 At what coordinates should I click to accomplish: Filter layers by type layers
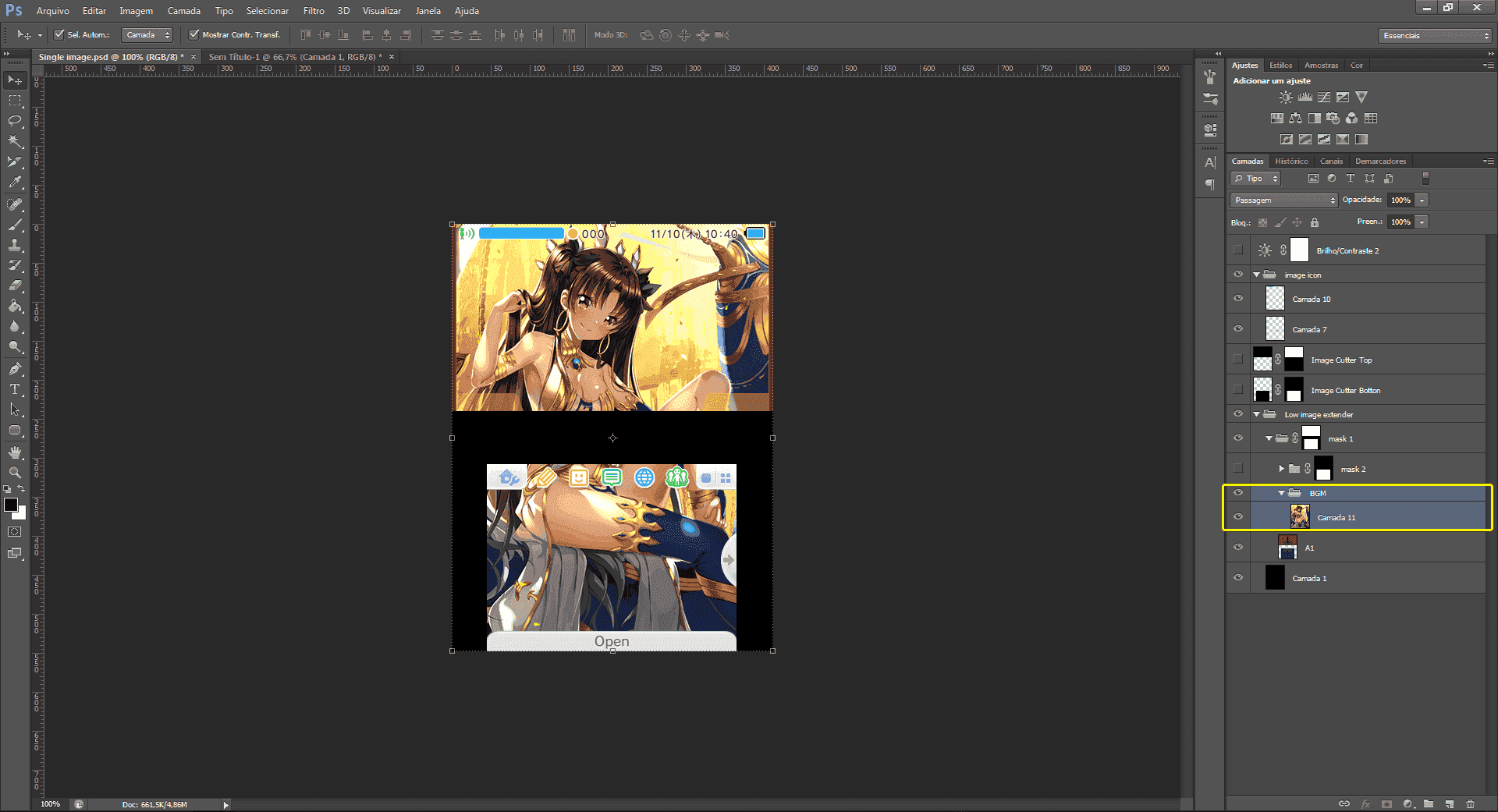click(1351, 179)
